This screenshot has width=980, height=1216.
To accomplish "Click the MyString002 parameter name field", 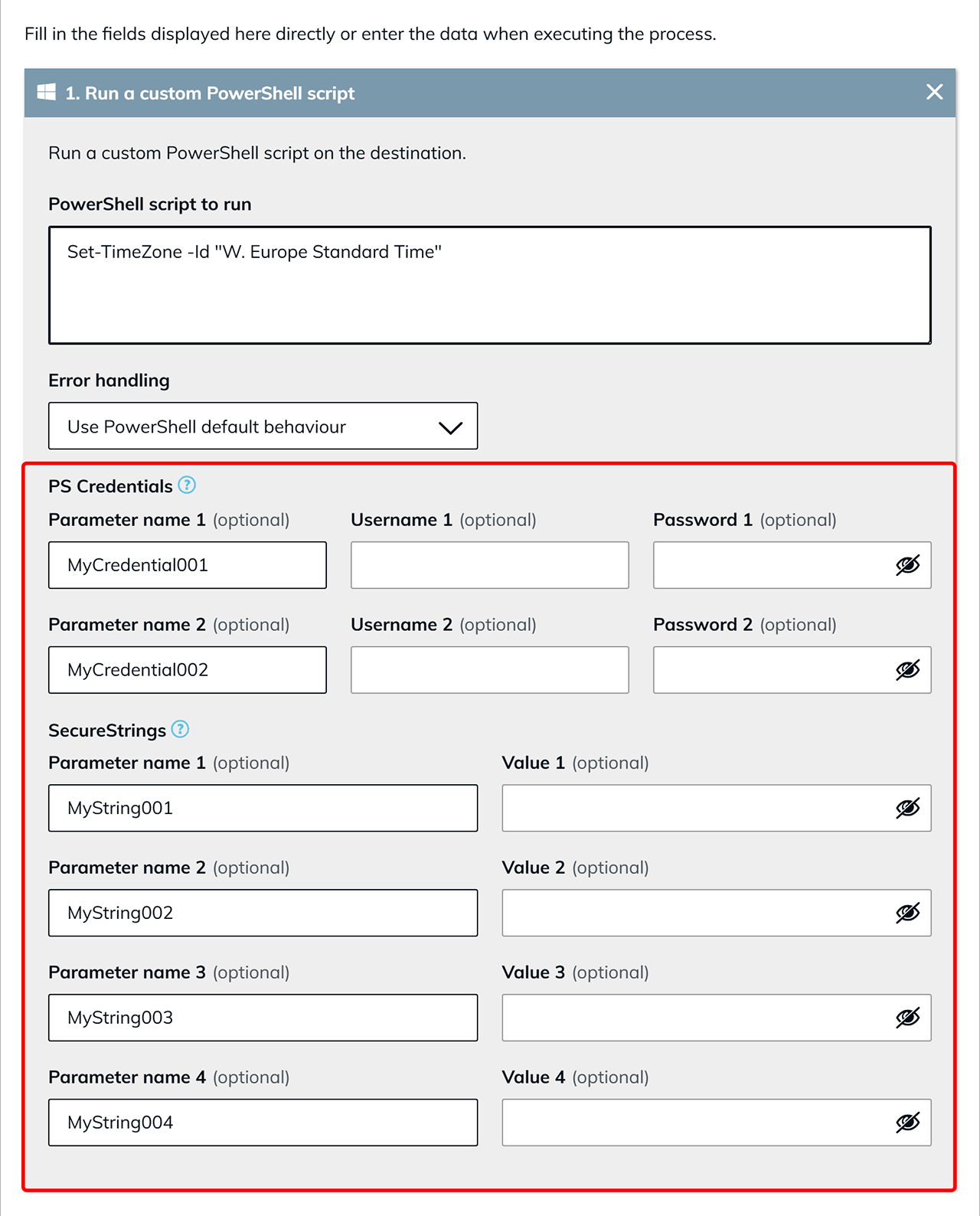I will [x=263, y=913].
